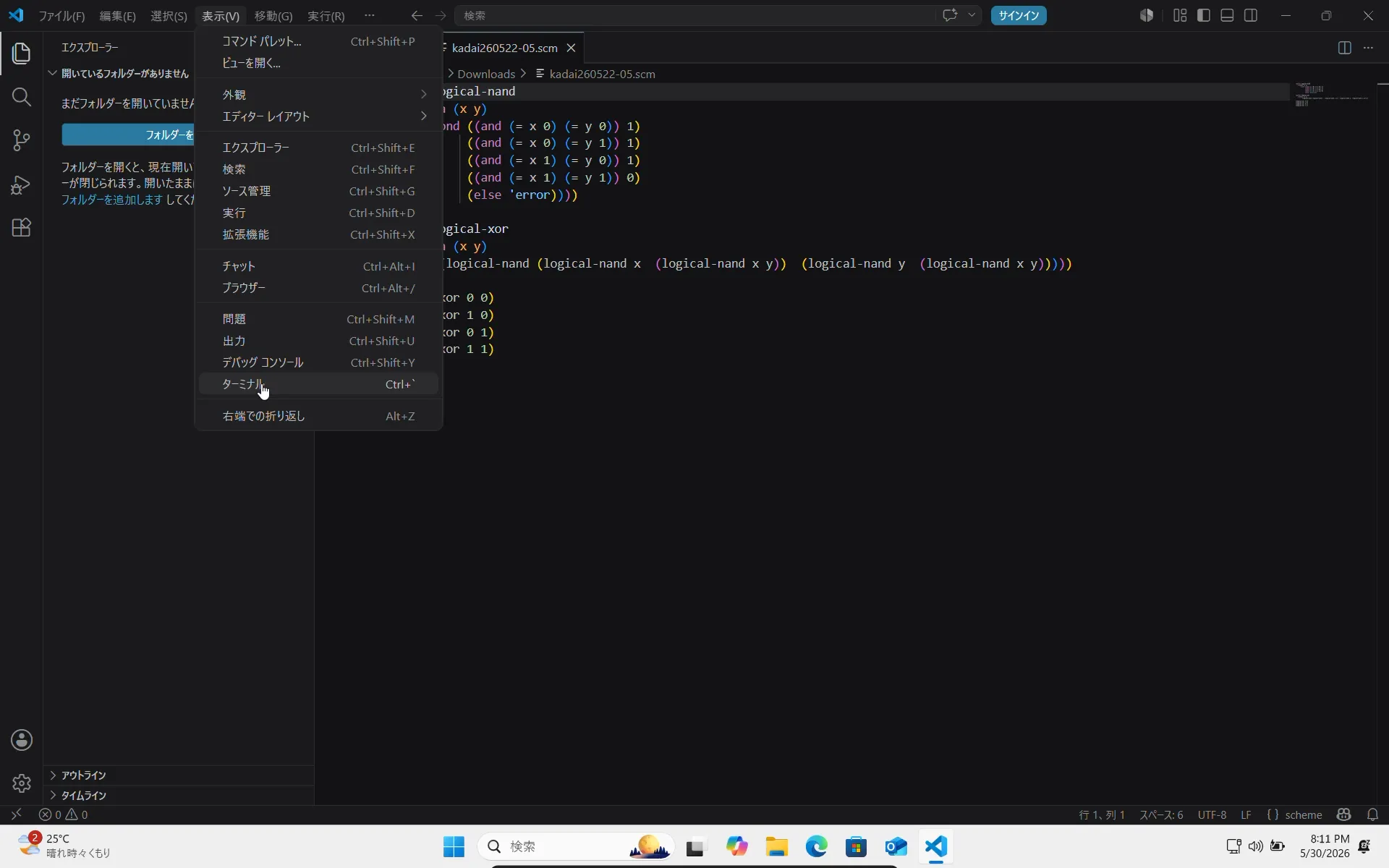Screen dimensions: 1389x868
Task: Select デバッグ コンソール menu entry
Action: (318, 362)
